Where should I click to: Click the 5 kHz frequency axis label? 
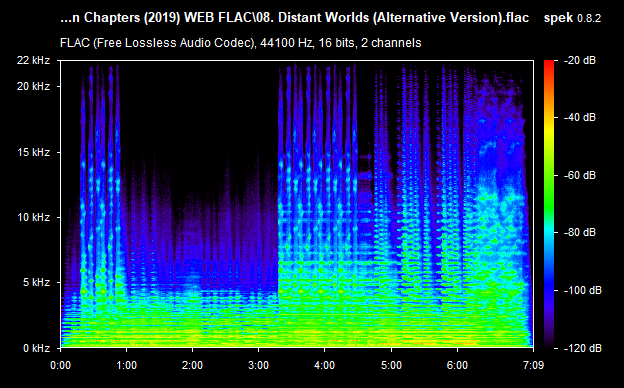[36, 283]
